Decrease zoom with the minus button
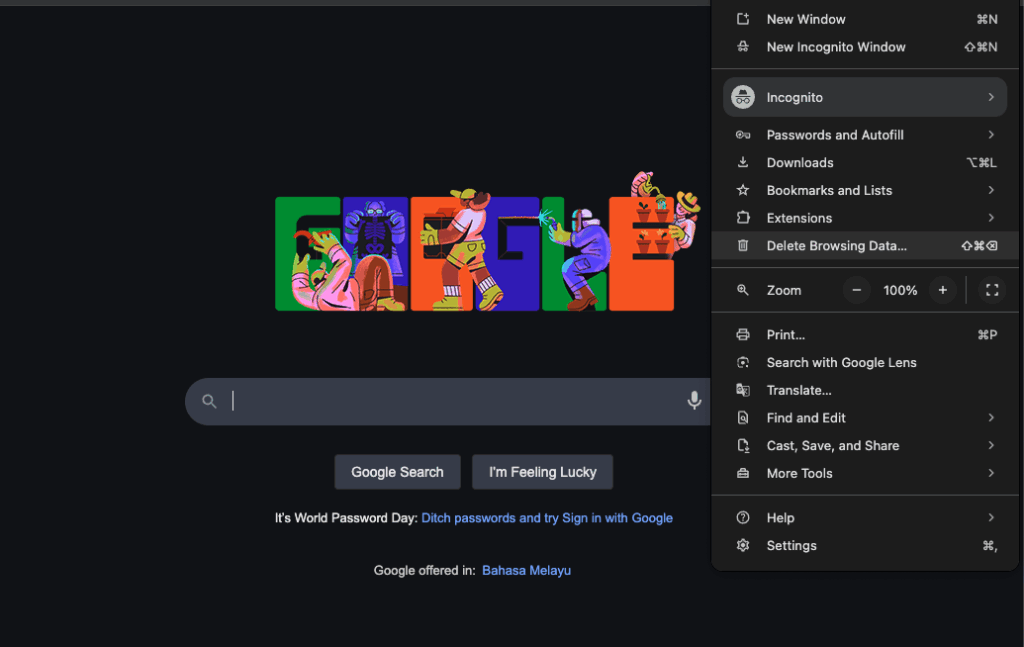 coord(857,290)
